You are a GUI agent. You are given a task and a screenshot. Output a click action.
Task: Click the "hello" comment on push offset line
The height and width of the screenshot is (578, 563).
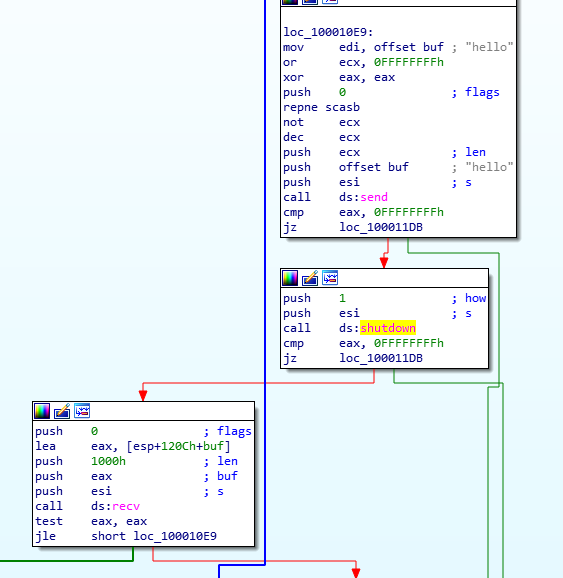(x=489, y=167)
